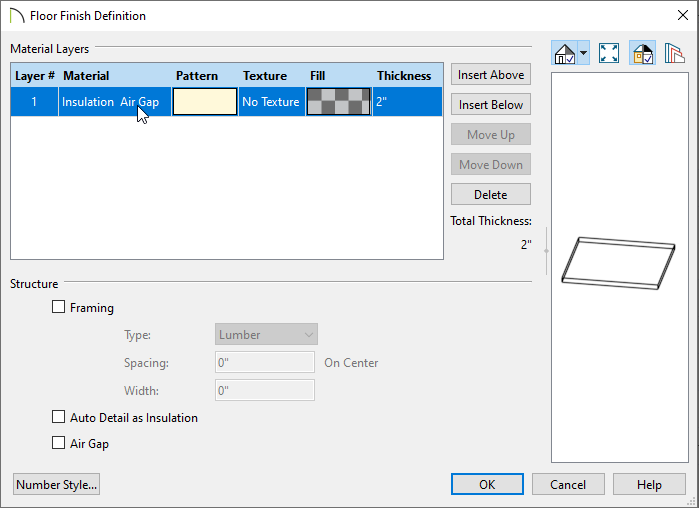Click the Thickness column header
The height and width of the screenshot is (508, 699).
404,76
